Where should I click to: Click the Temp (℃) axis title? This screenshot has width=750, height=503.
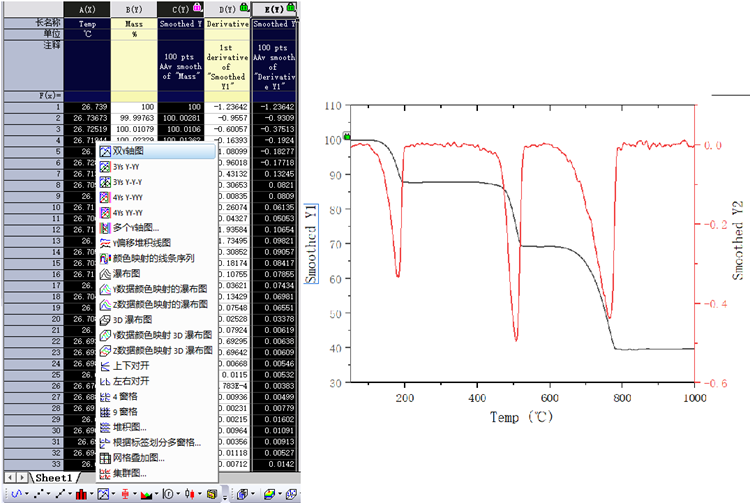[521, 417]
